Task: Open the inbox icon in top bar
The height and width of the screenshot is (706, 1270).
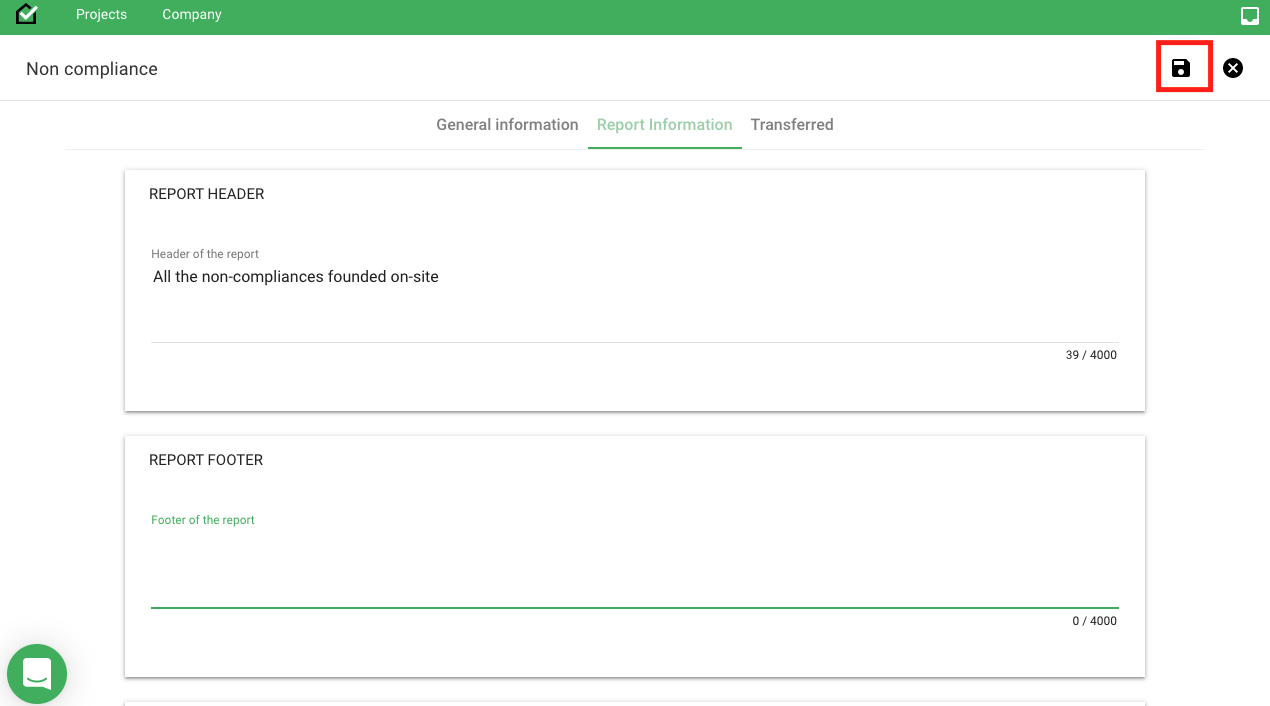Action: tap(1250, 15)
